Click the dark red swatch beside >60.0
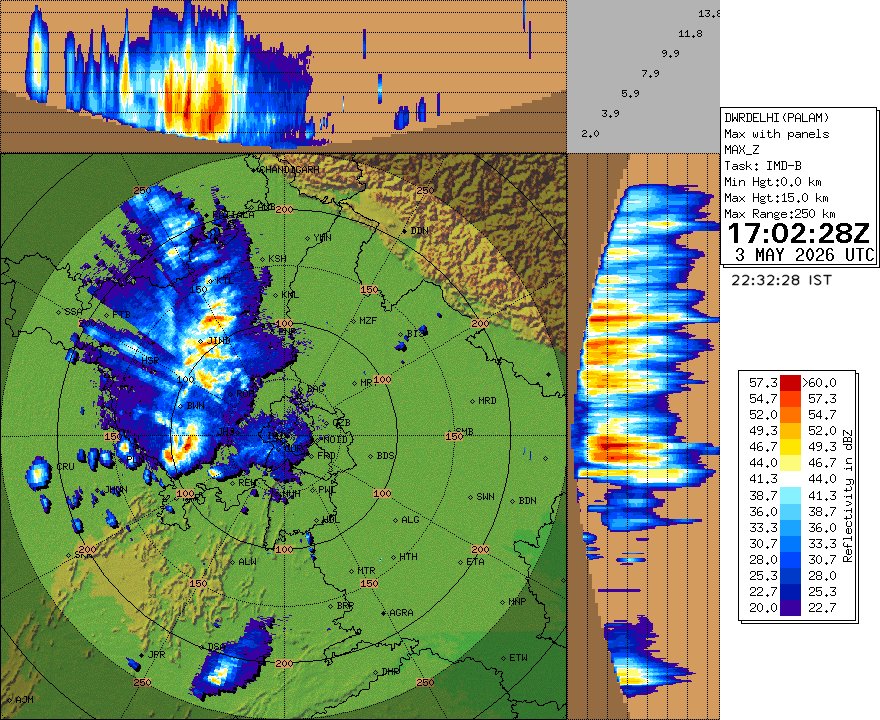 (790, 383)
